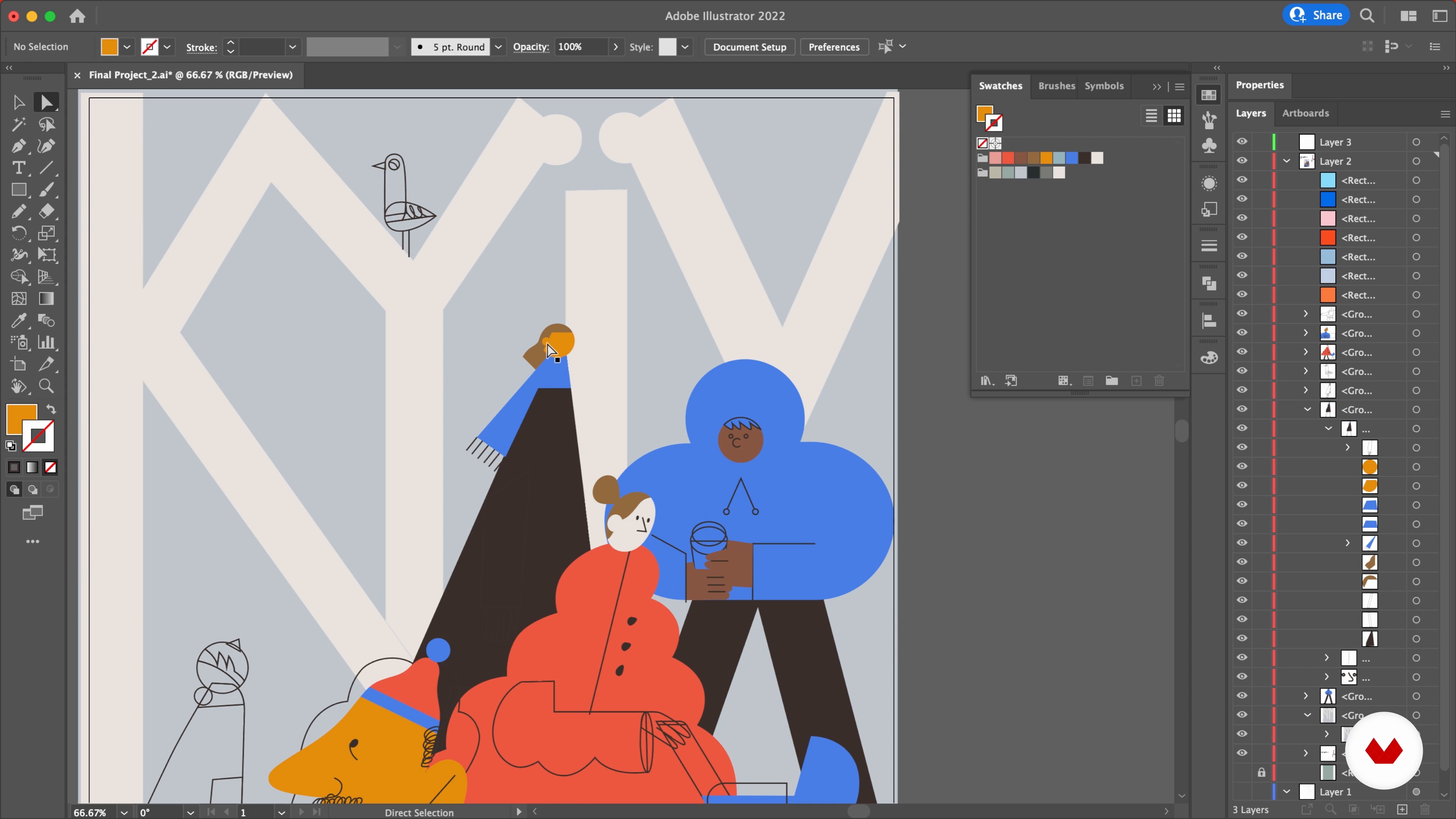Viewport: 1456px width, 819px height.
Task: Switch Swatches panel to list view
Action: [x=1151, y=116]
